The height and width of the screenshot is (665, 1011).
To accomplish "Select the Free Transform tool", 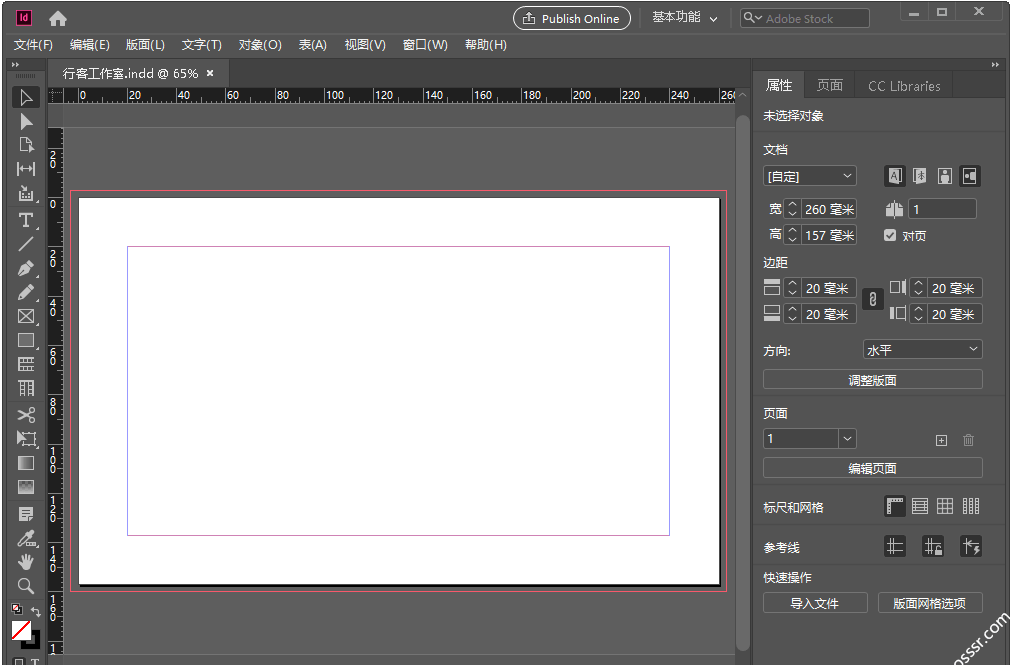I will [26, 439].
